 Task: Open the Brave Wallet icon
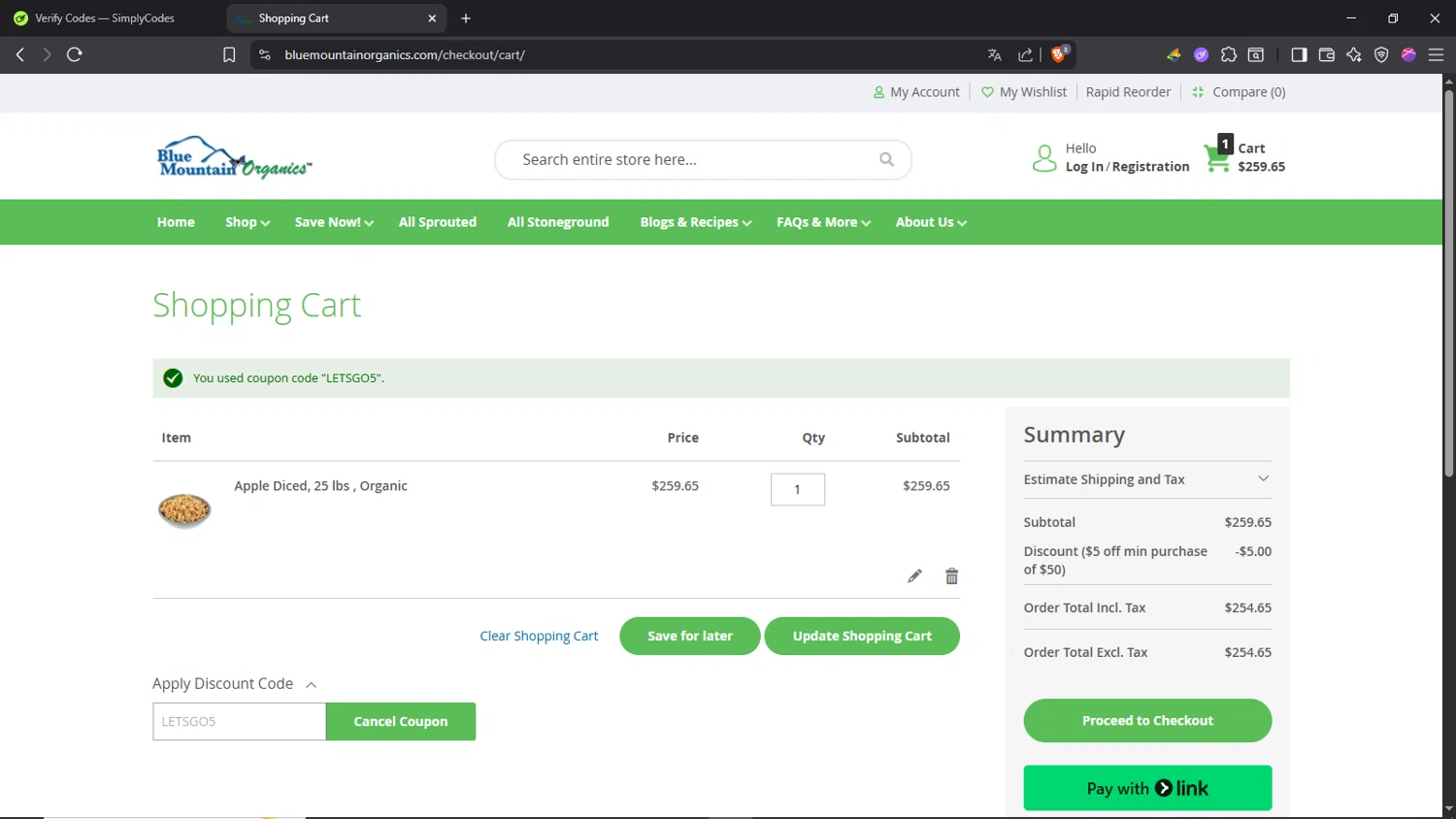tap(1327, 55)
